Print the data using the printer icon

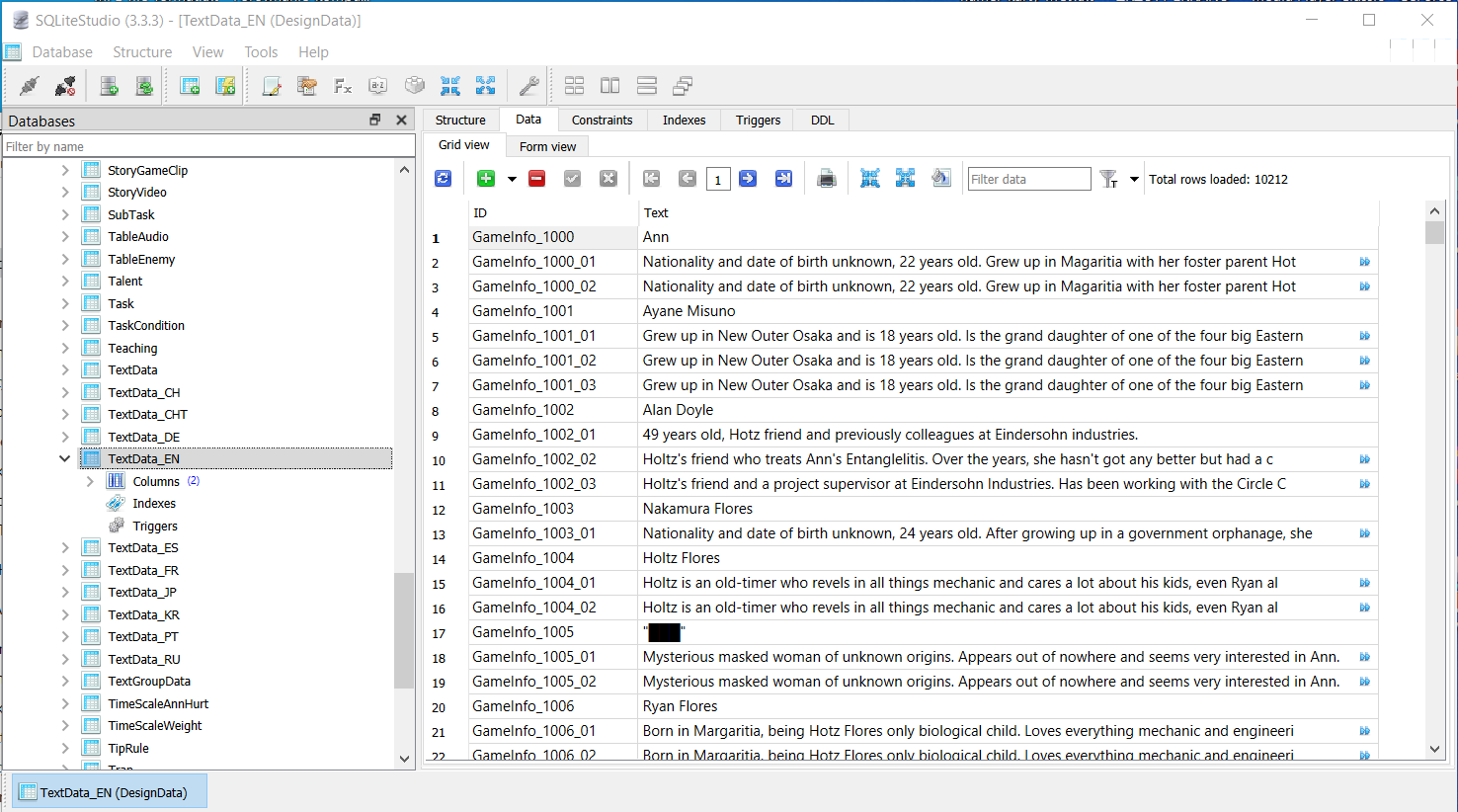point(827,179)
